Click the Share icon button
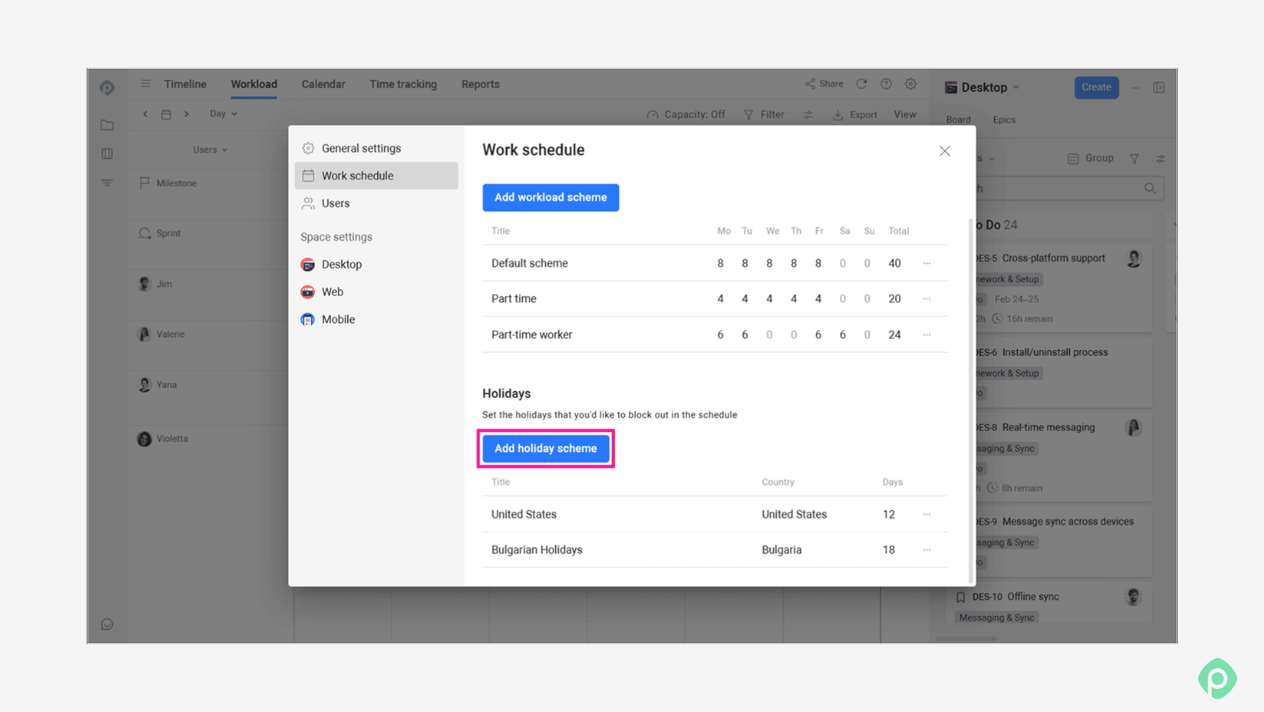Viewport: 1264px width, 712px height. click(x=824, y=84)
